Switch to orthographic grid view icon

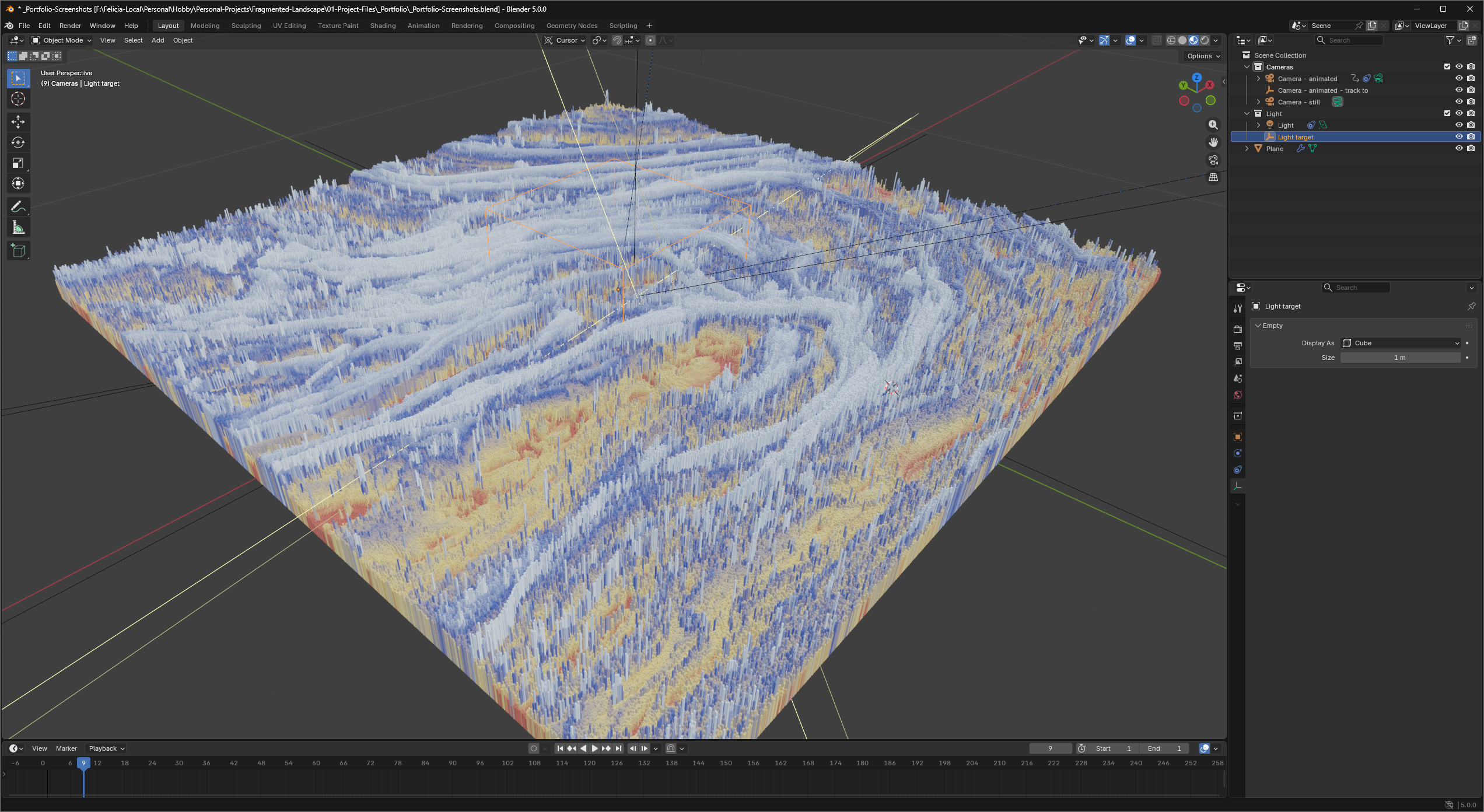tap(1213, 177)
